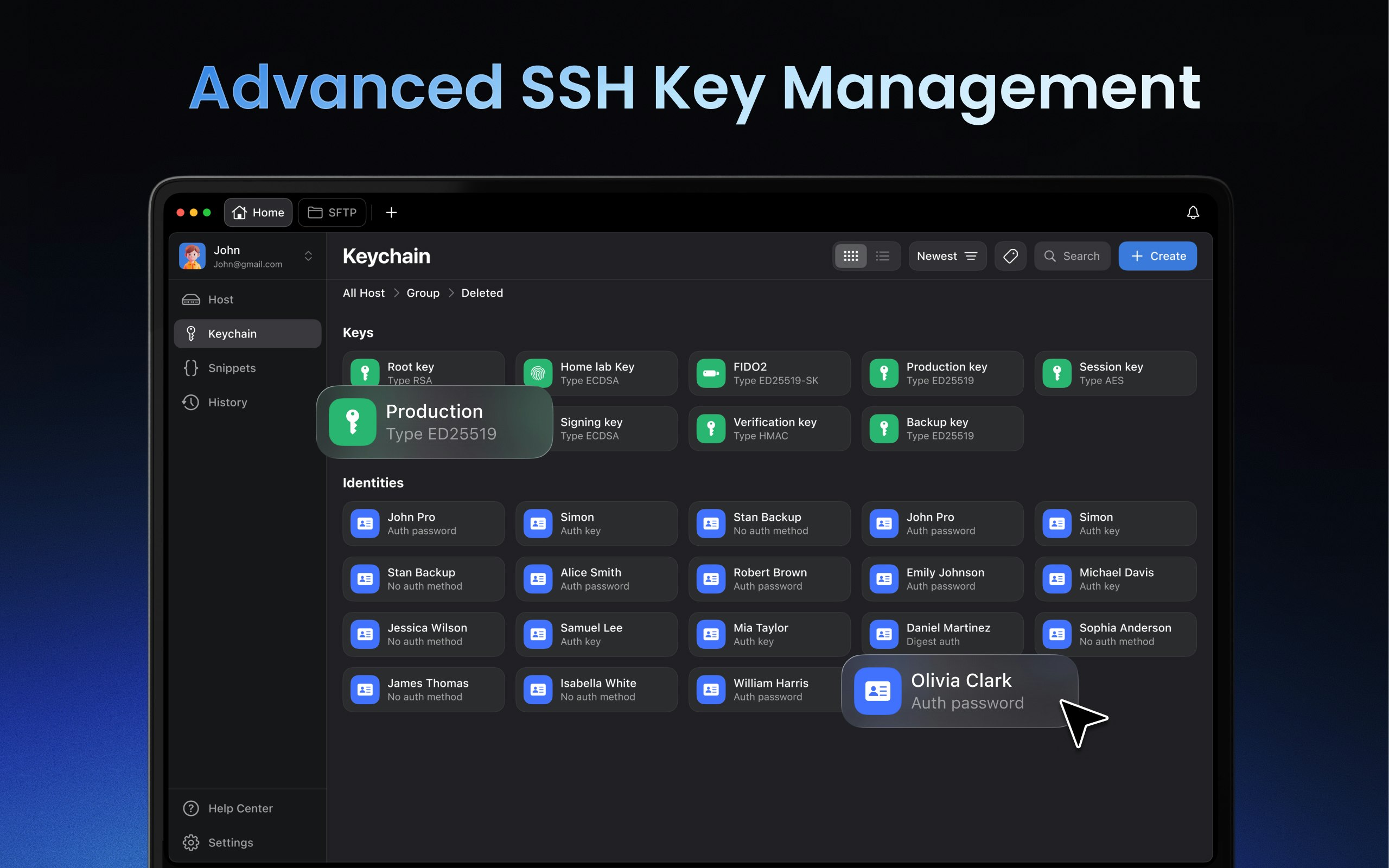The height and width of the screenshot is (868, 1389).
Task: Select Keychain in the sidebar
Action: pyautogui.click(x=247, y=334)
